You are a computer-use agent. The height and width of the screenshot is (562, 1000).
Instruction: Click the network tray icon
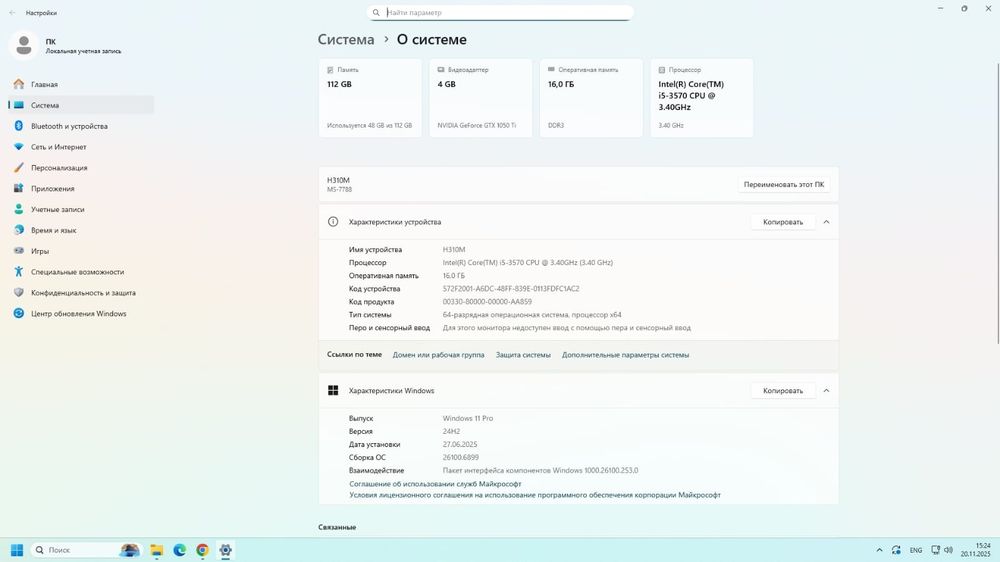tap(935, 550)
